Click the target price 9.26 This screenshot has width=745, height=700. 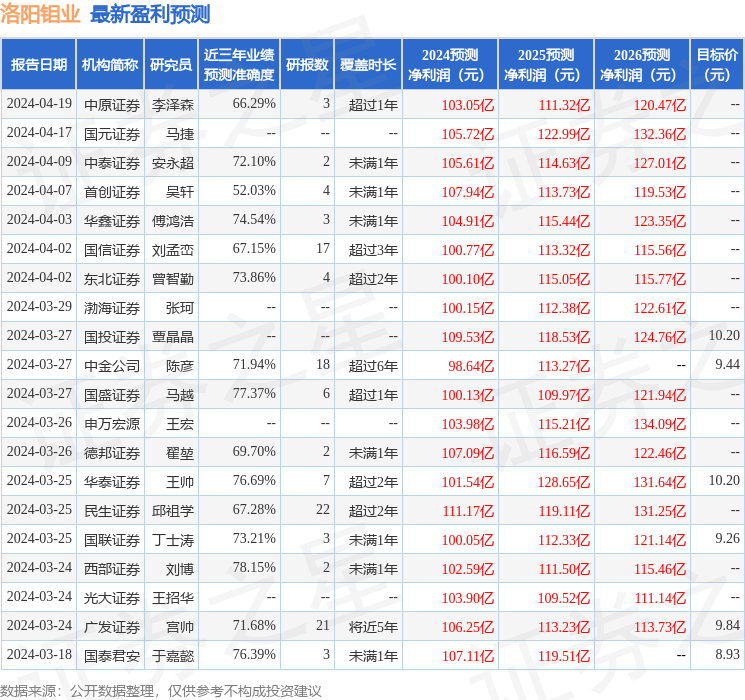[x=727, y=538]
